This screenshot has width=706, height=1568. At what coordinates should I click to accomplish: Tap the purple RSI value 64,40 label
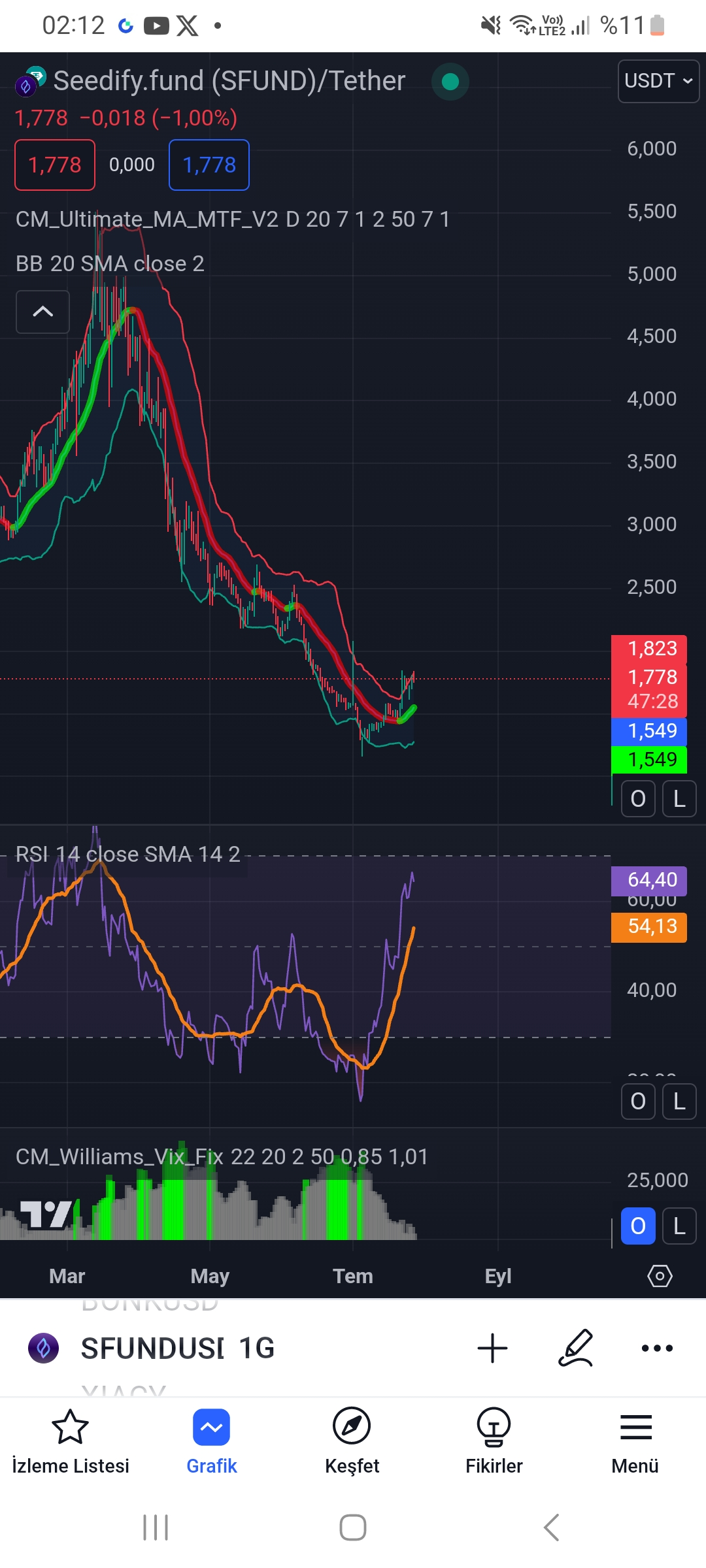649,881
